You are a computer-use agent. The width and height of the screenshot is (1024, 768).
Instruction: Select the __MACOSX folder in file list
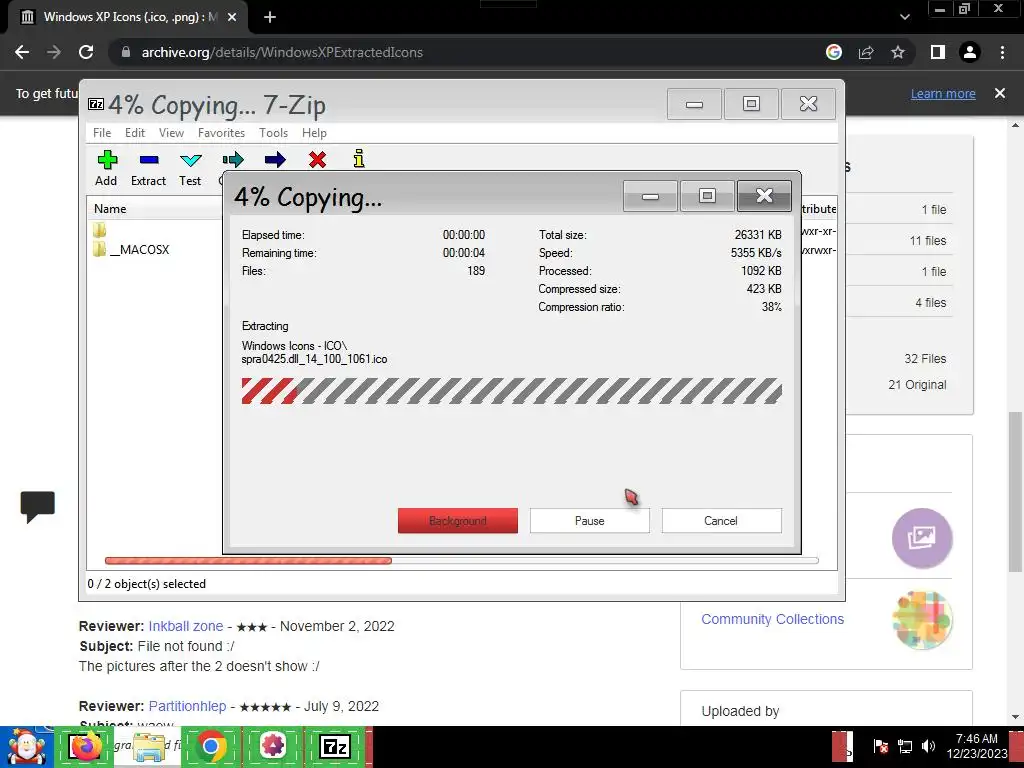point(131,249)
